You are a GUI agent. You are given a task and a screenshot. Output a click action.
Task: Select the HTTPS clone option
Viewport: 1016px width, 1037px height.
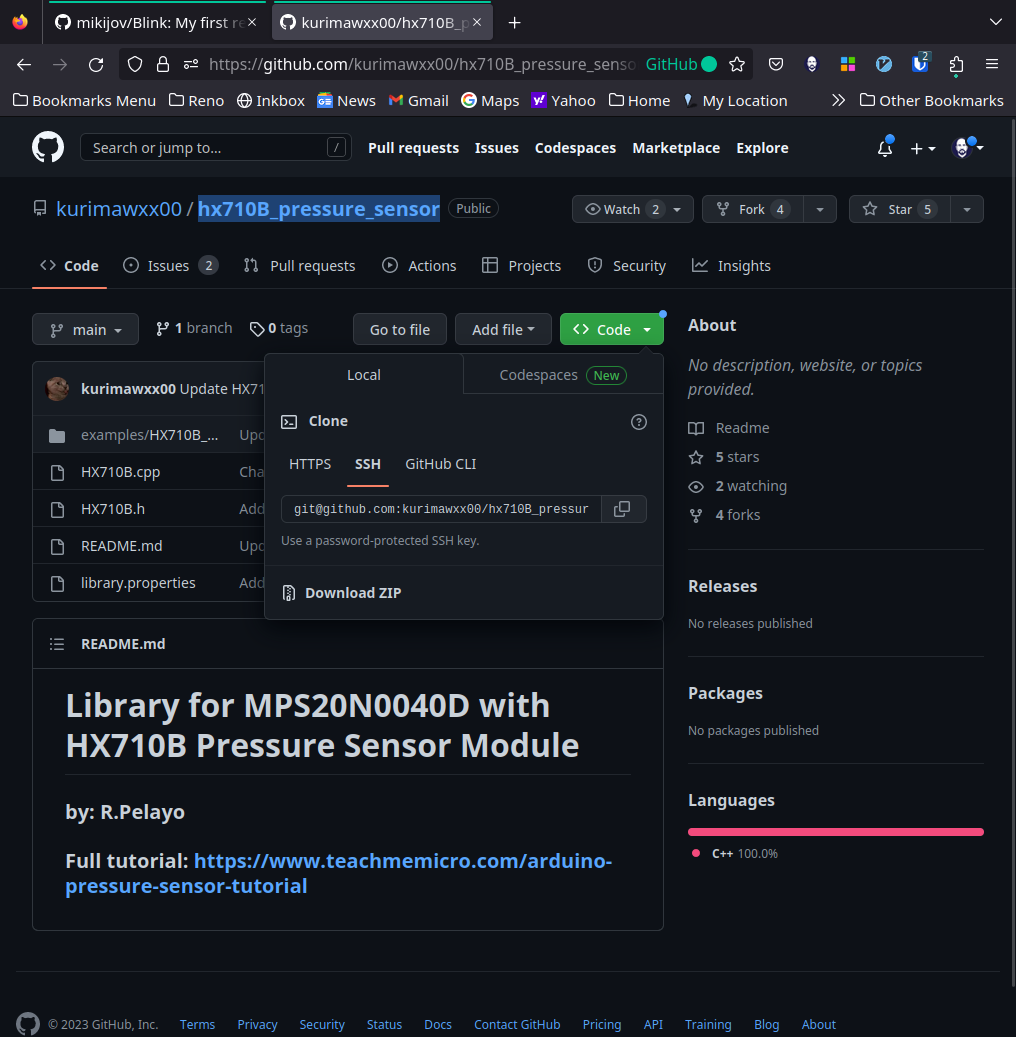[x=310, y=464]
